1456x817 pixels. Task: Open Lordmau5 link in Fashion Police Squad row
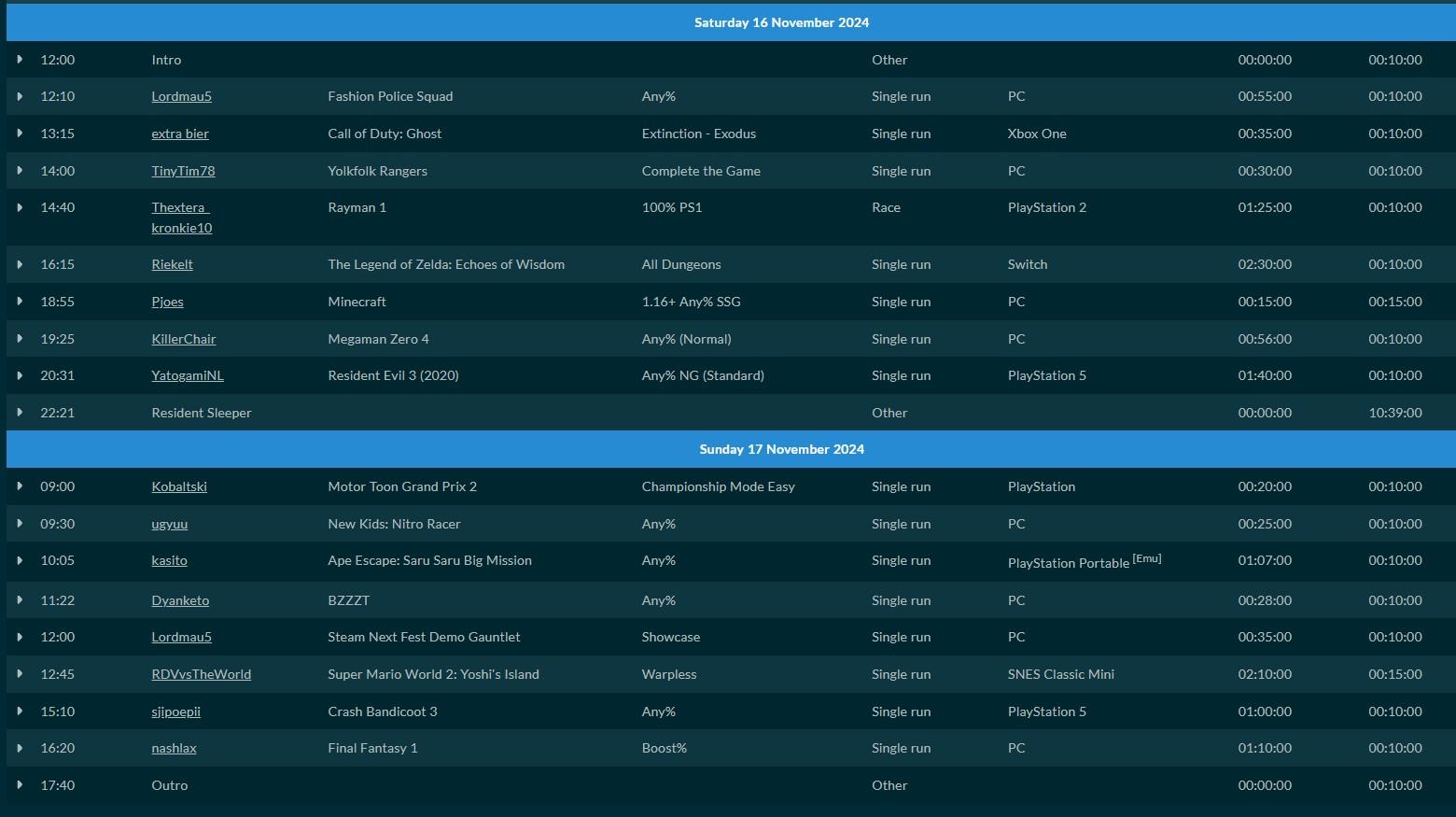[x=181, y=96]
